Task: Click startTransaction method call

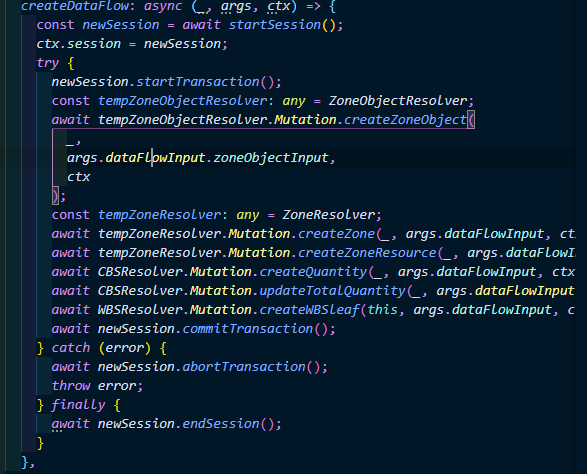Action: click(x=198, y=82)
